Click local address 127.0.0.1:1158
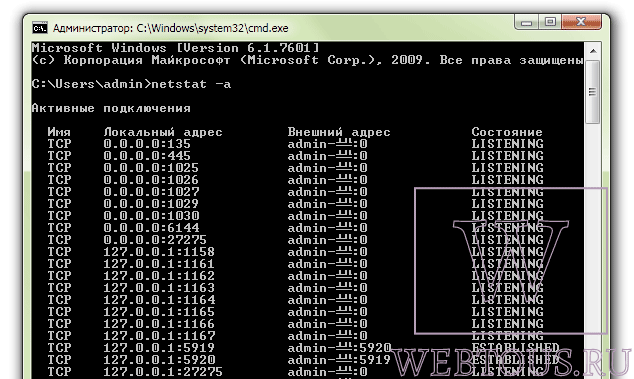 [159, 252]
